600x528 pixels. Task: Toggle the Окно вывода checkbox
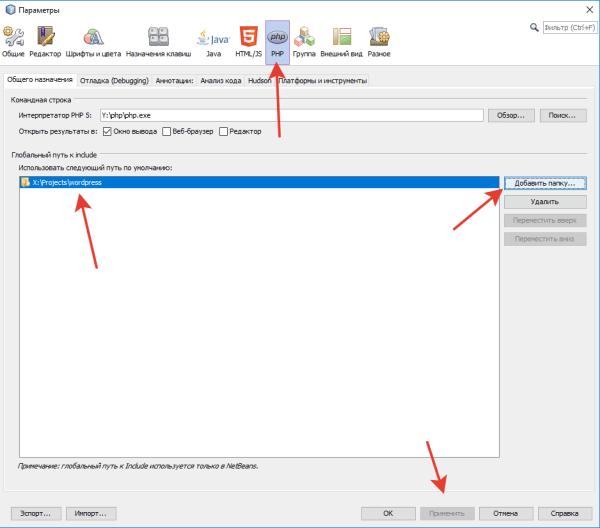[x=107, y=132]
